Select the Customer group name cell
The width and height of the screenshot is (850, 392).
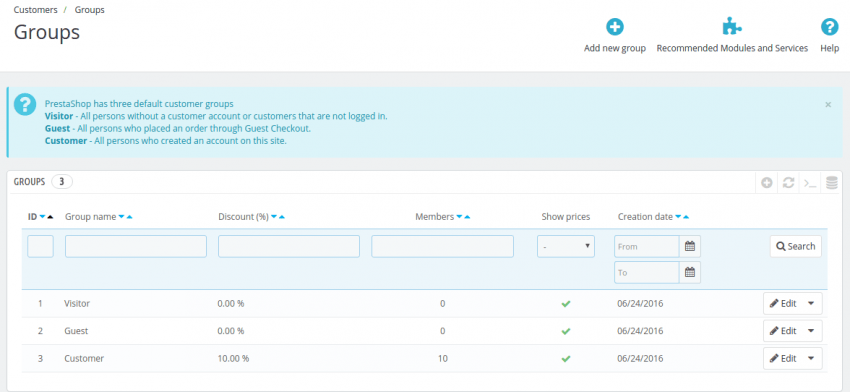tap(84, 358)
